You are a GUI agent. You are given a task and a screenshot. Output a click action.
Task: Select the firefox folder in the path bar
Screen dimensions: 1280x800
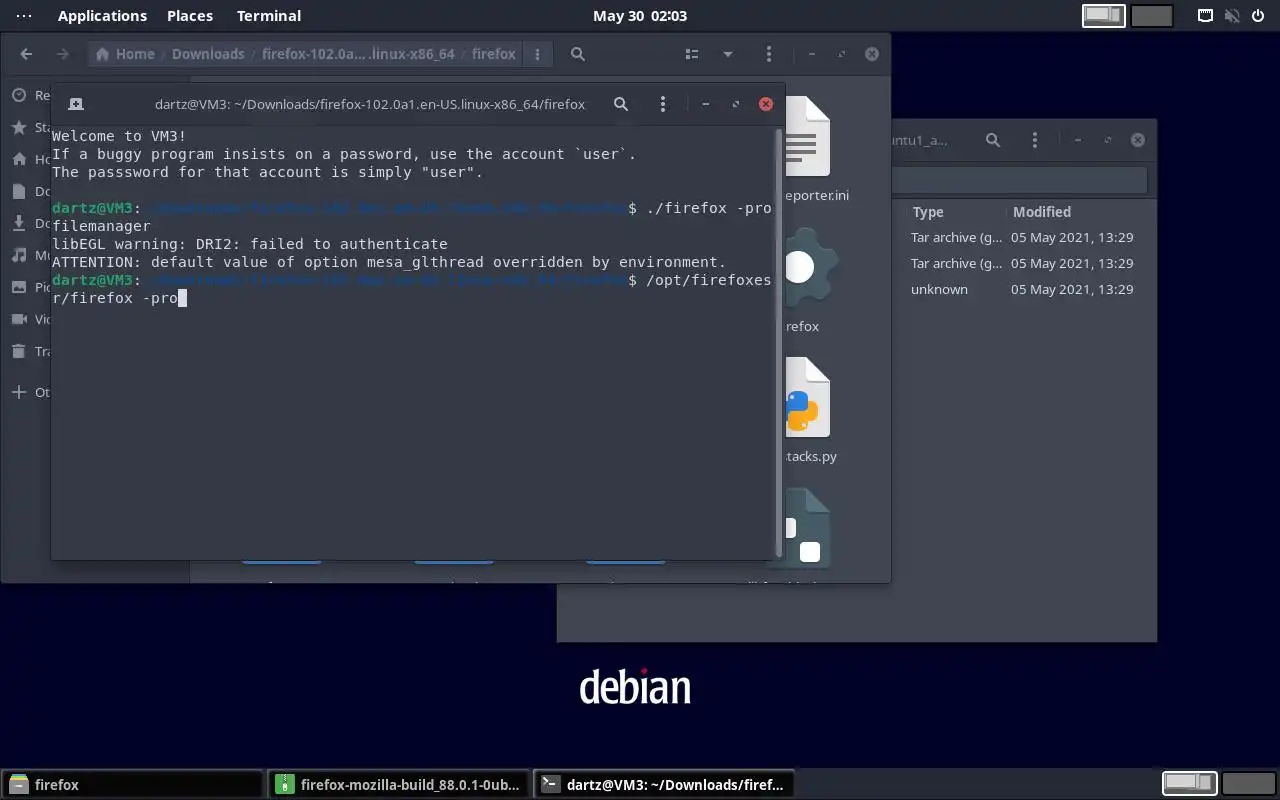pyautogui.click(x=494, y=54)
